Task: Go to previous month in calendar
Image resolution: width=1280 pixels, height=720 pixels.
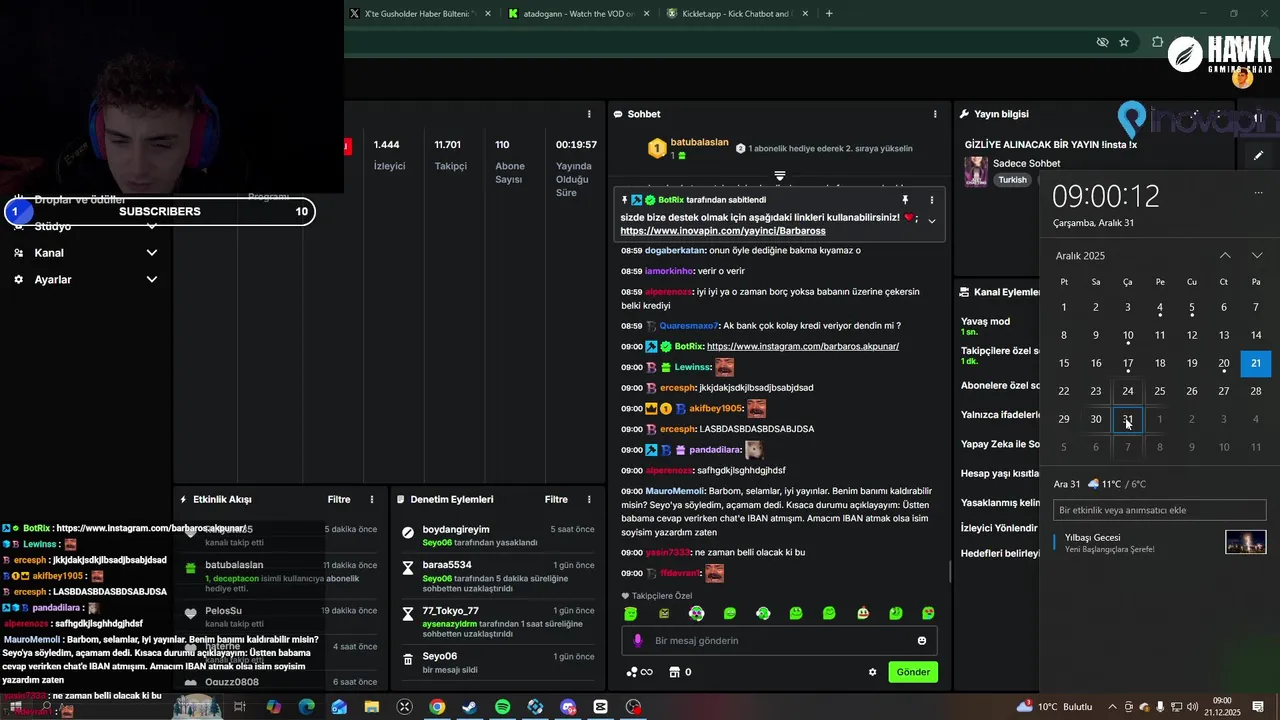Action: click(1225, 256)
